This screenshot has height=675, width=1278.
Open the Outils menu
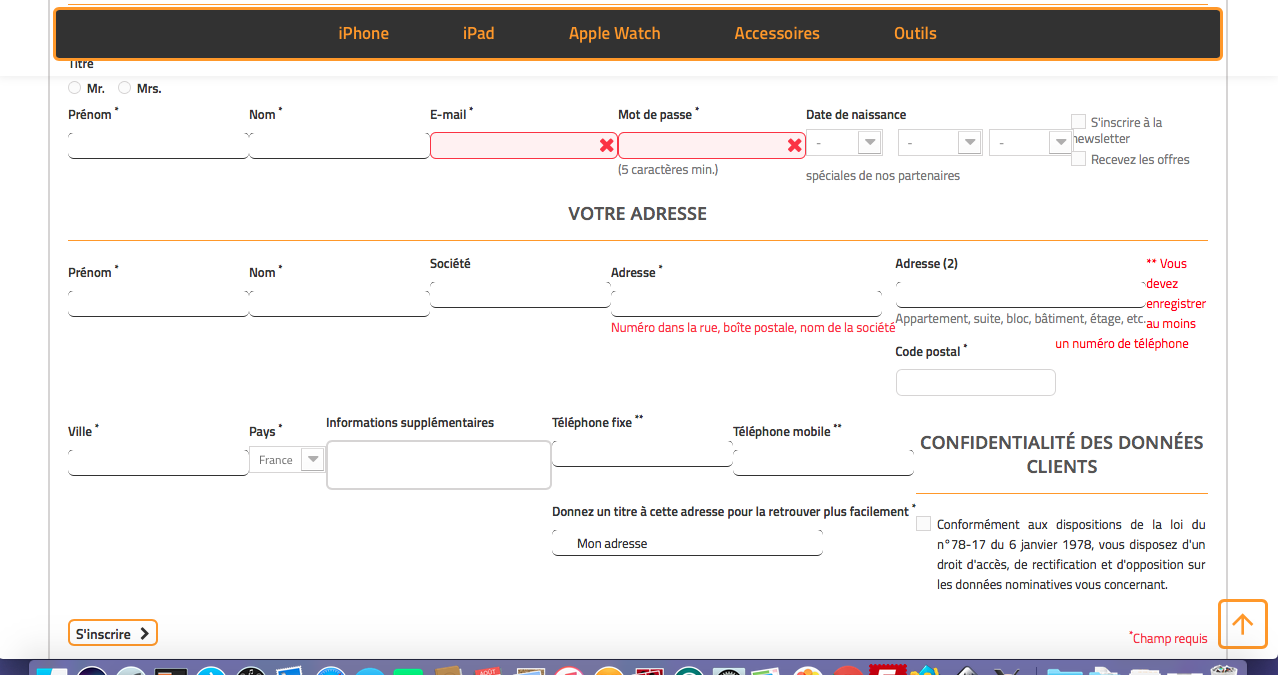(x=915, y=33)
